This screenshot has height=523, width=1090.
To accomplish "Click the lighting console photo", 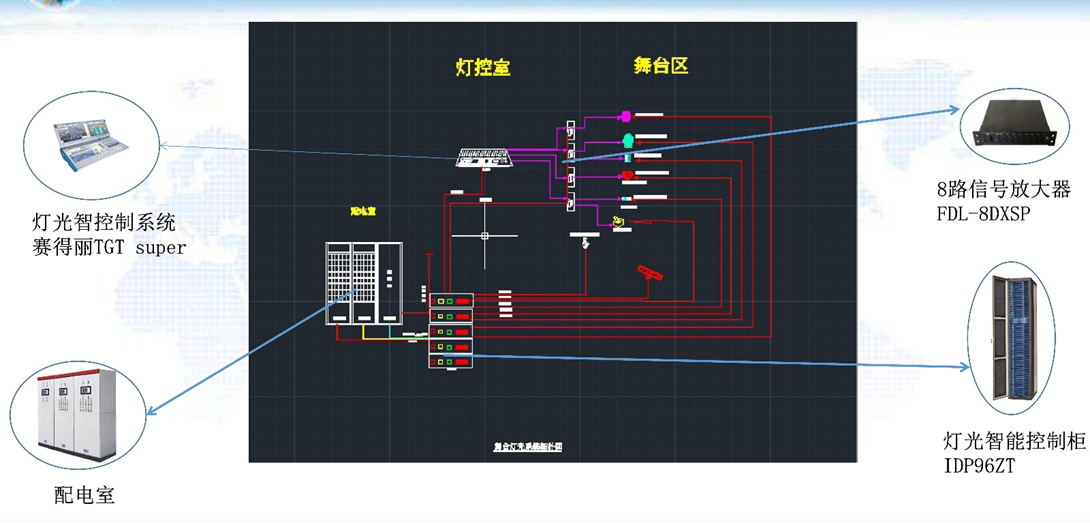I will point(88,145).
